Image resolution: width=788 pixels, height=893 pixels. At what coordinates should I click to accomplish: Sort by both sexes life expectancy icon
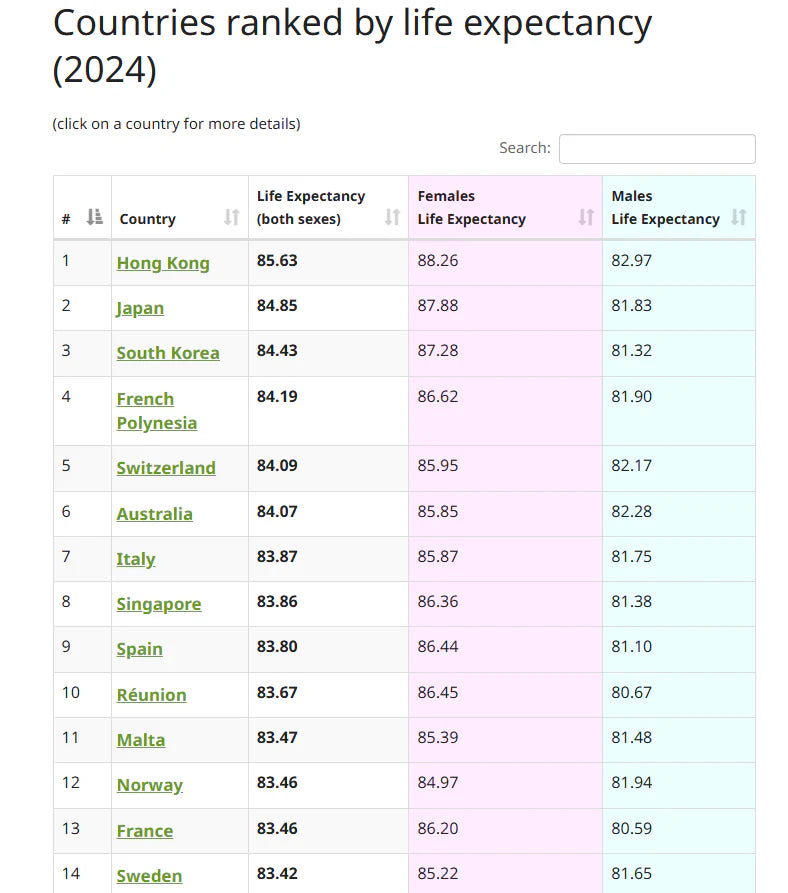392,217
